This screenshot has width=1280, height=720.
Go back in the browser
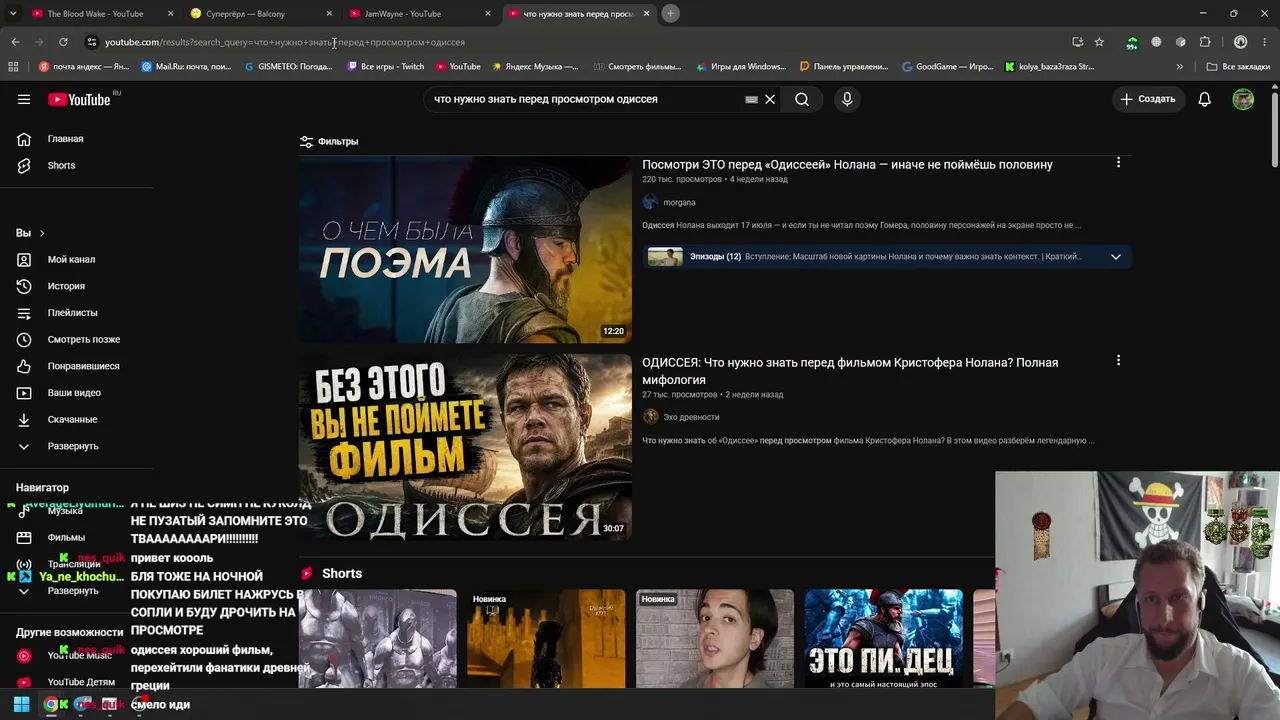tap(15, 42)
